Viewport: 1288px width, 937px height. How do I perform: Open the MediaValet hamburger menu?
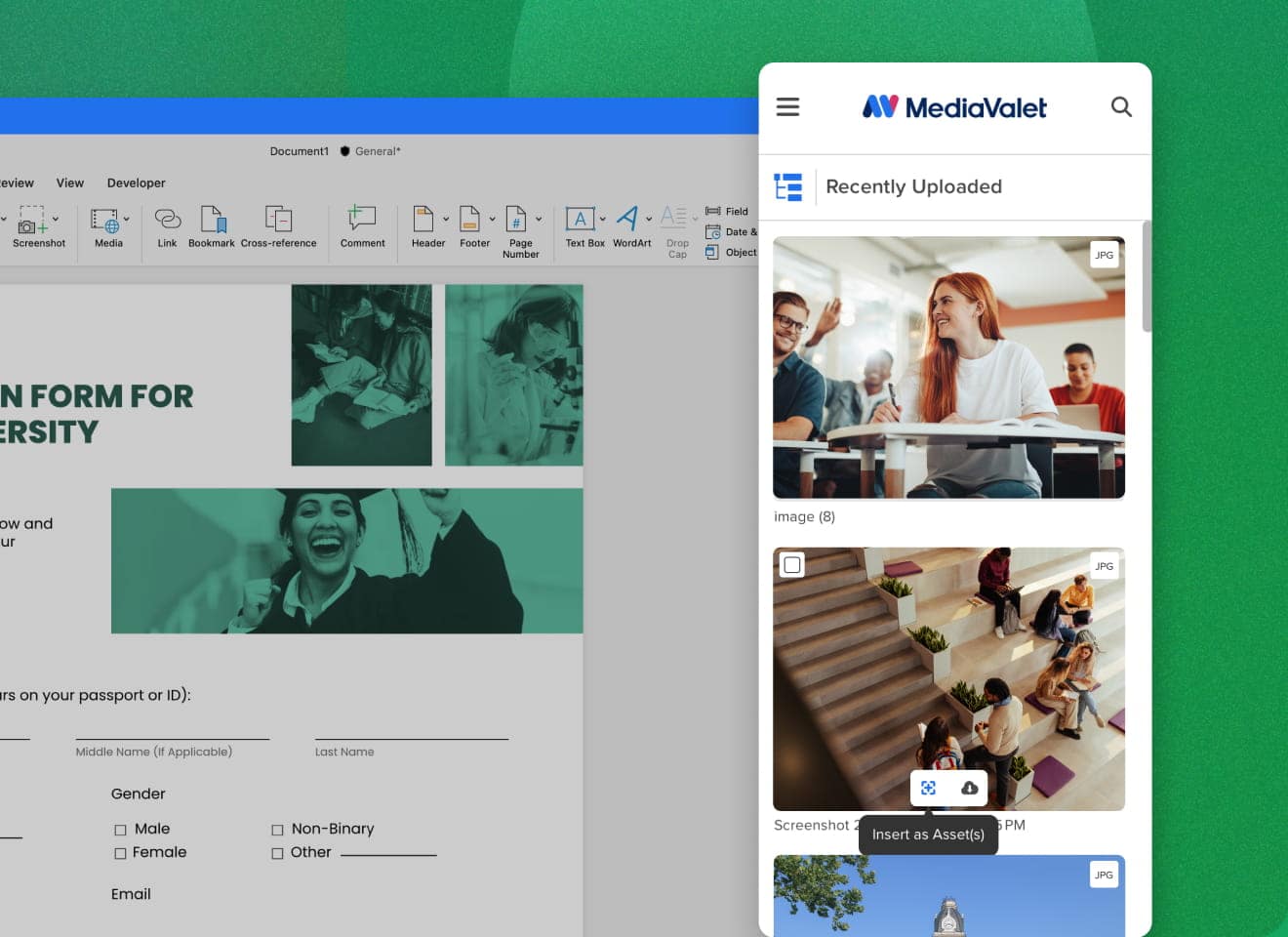pos(787,107)
